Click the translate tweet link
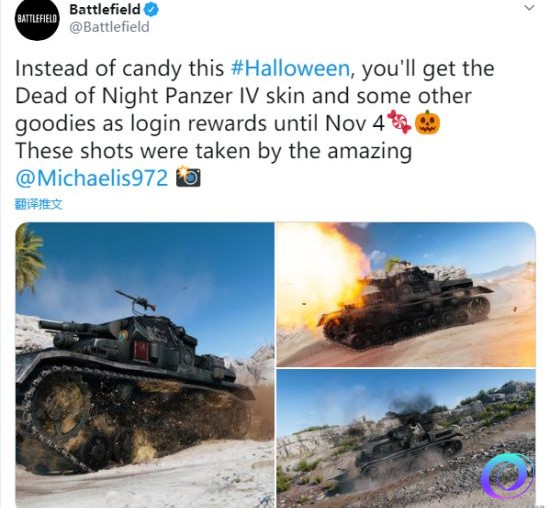 click(x=39, y=204)
